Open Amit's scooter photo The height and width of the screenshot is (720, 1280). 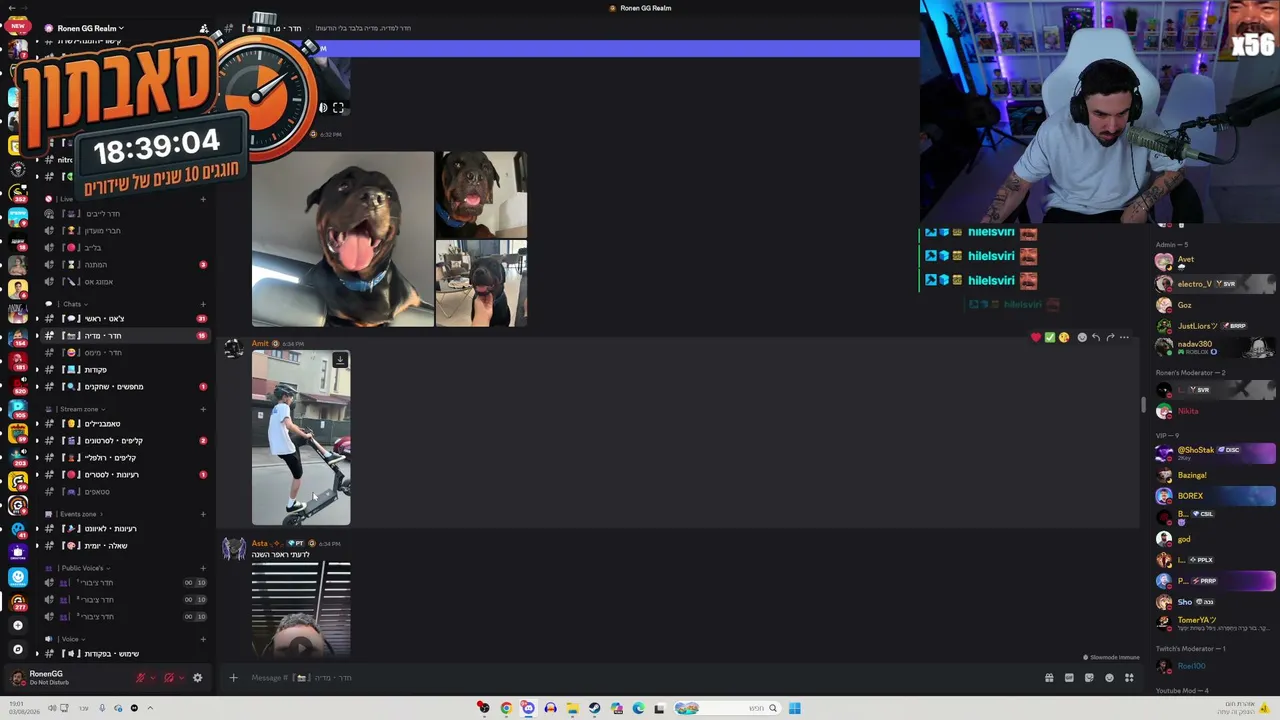[301, 437]
